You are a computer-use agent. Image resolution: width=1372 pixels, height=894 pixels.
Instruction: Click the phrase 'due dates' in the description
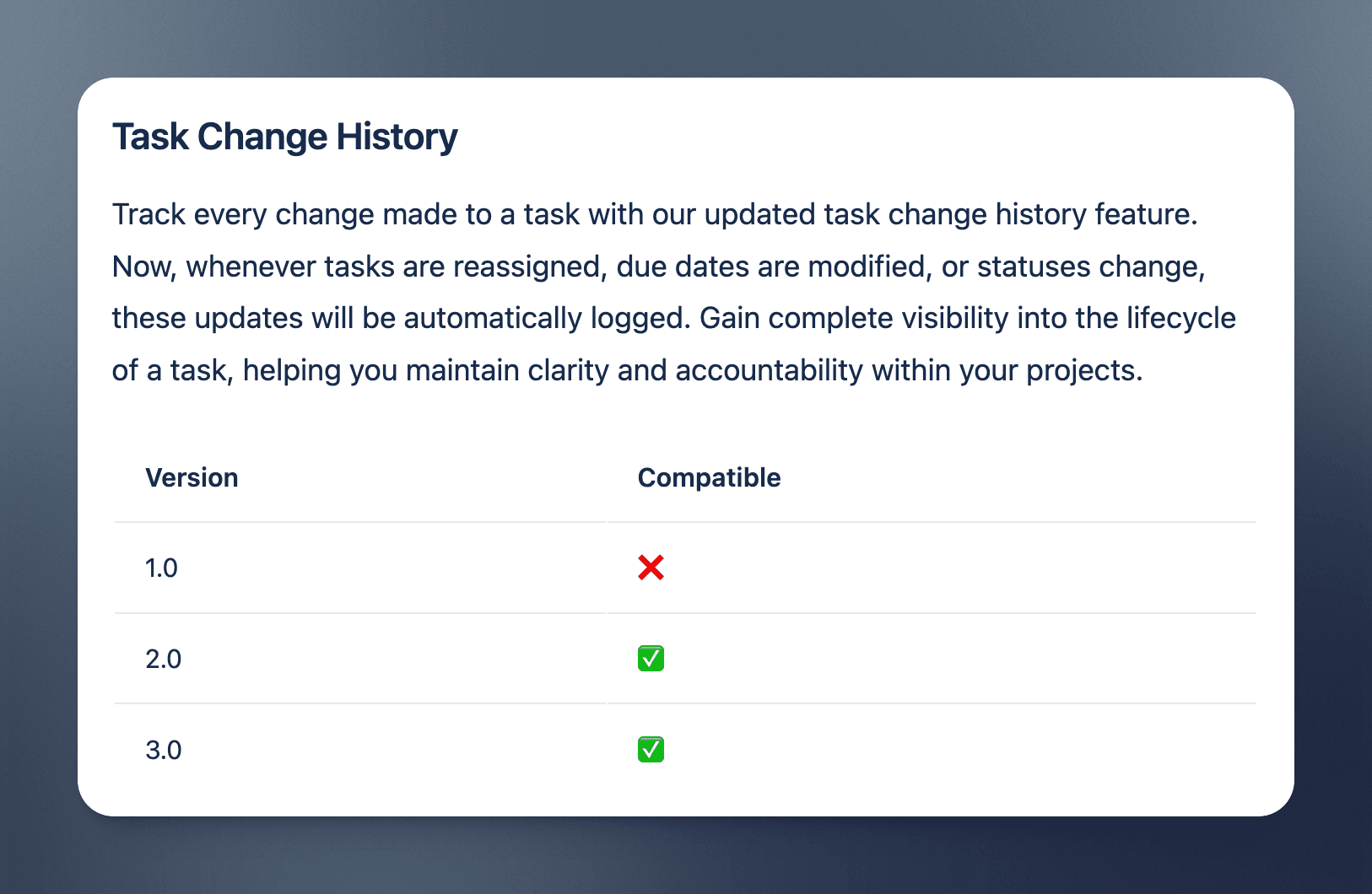tap(683, 267)
